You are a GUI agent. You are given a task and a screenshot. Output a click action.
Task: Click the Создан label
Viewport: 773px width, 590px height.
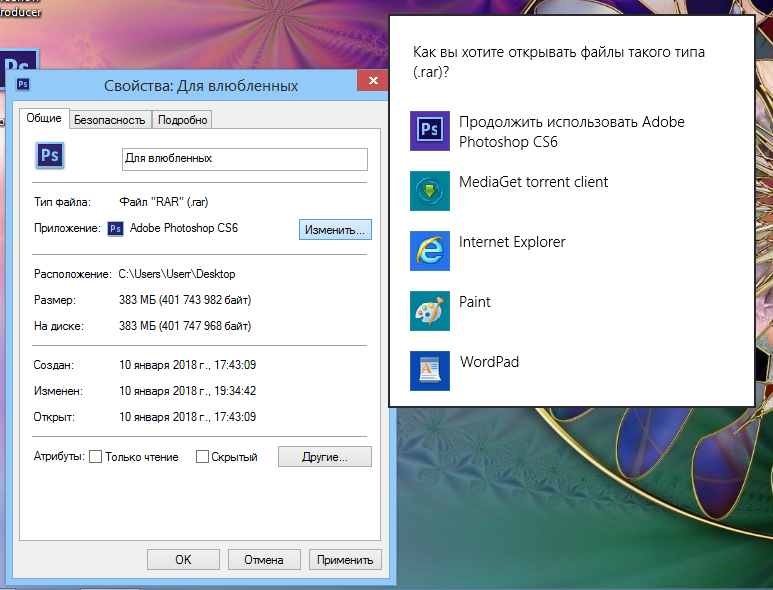pyautogui.click(x=53, y=365)
